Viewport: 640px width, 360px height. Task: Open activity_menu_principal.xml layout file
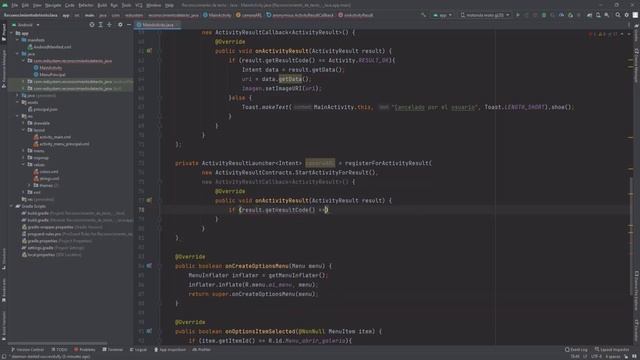click(x=62, y=144)
